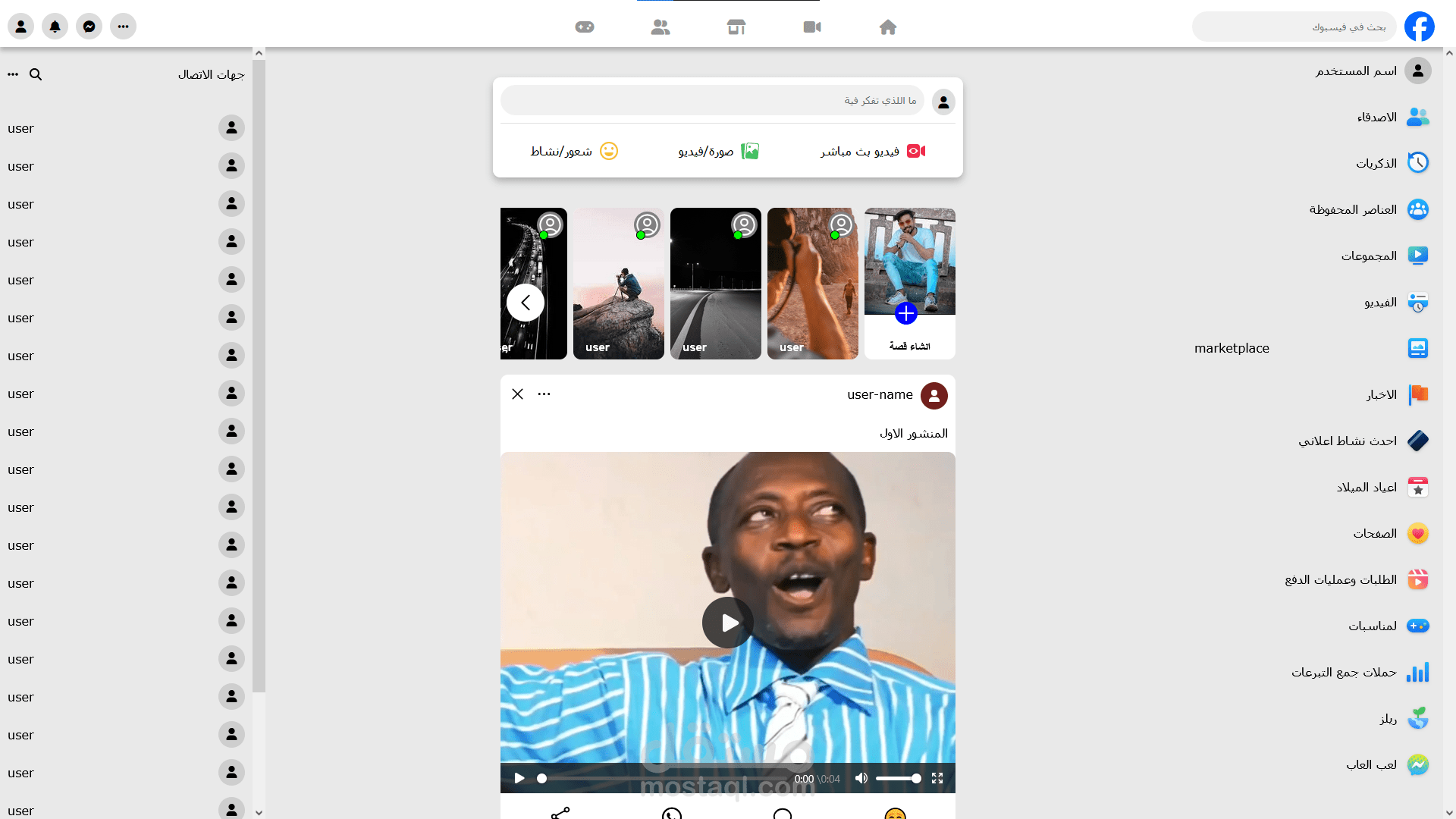Open اسم المستخدم profile link
The width and height of the screenshot is (1456, 819).
[x=1373, y=71]
